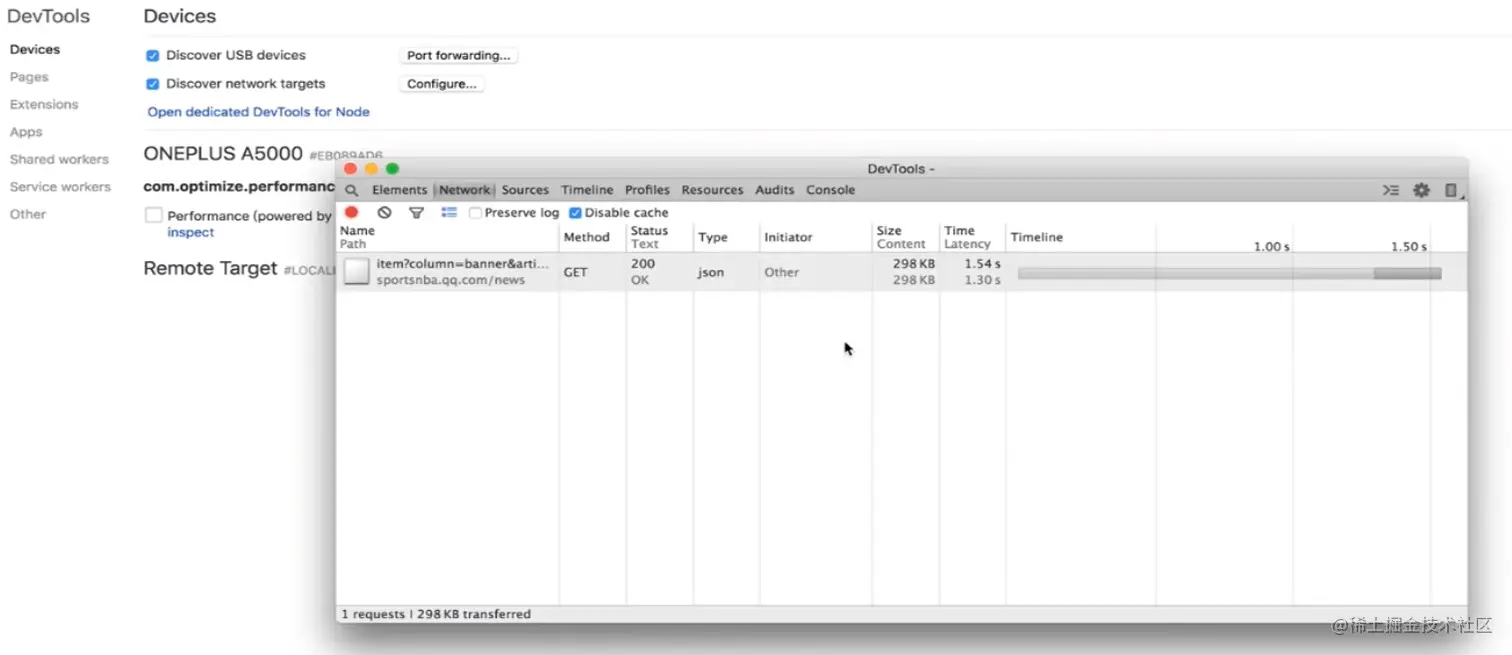Uncheck the Disable cache checkbox
This screenshot has width=1512, height=655.
pyautogui.click(x=575, y=213)
